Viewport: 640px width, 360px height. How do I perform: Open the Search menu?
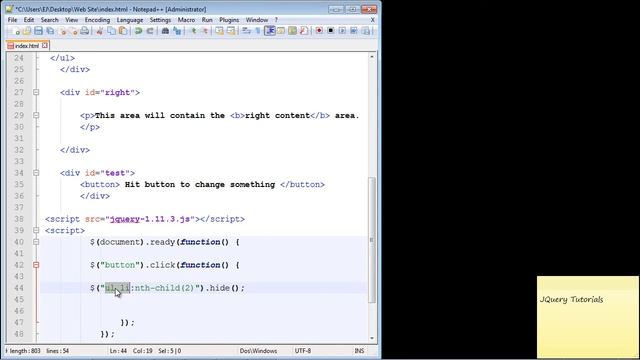[49, 20]
